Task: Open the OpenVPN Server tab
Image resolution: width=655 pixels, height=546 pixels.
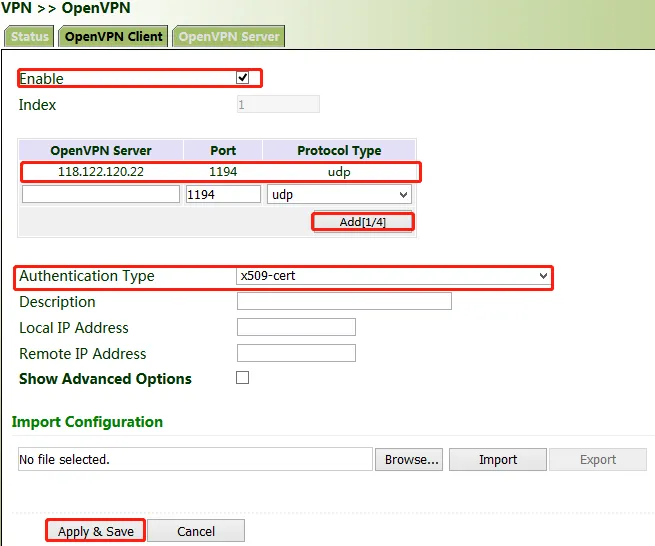Action: coord(228,36)
